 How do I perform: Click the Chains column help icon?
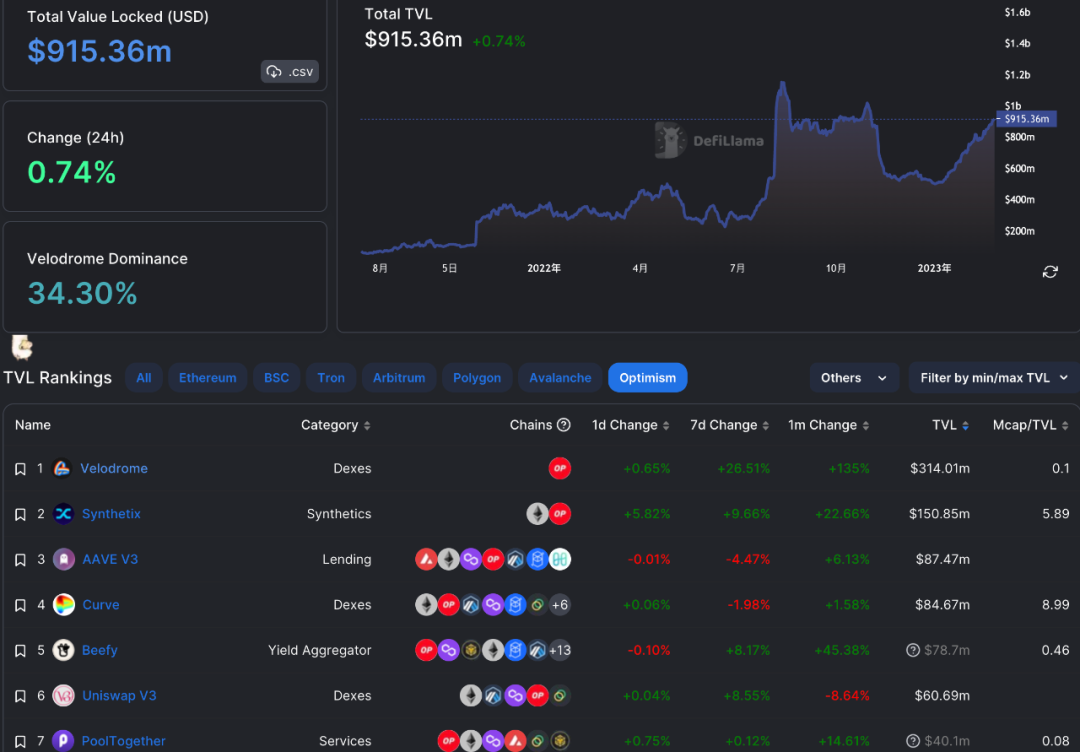coord(563,425)
